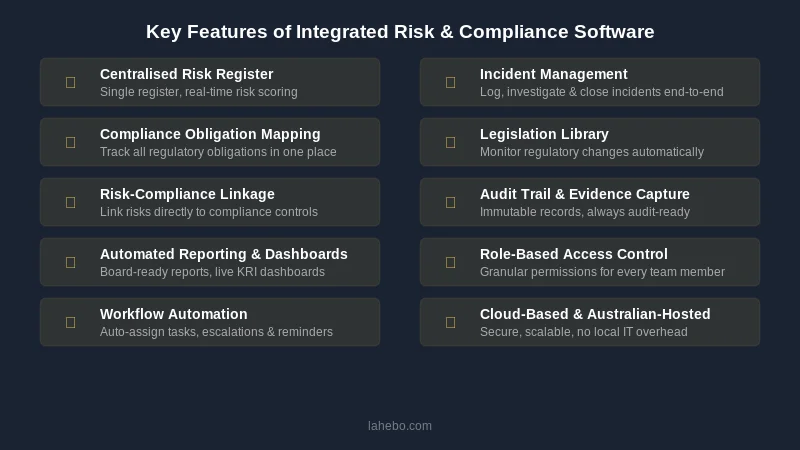The height and width of the screenshot is (450, 800).
Task: Select the Legislation Library heading
Action: 544,134
